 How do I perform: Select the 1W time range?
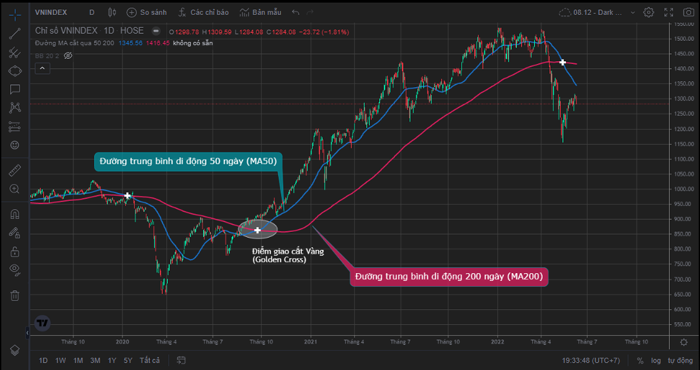point(61,360)
